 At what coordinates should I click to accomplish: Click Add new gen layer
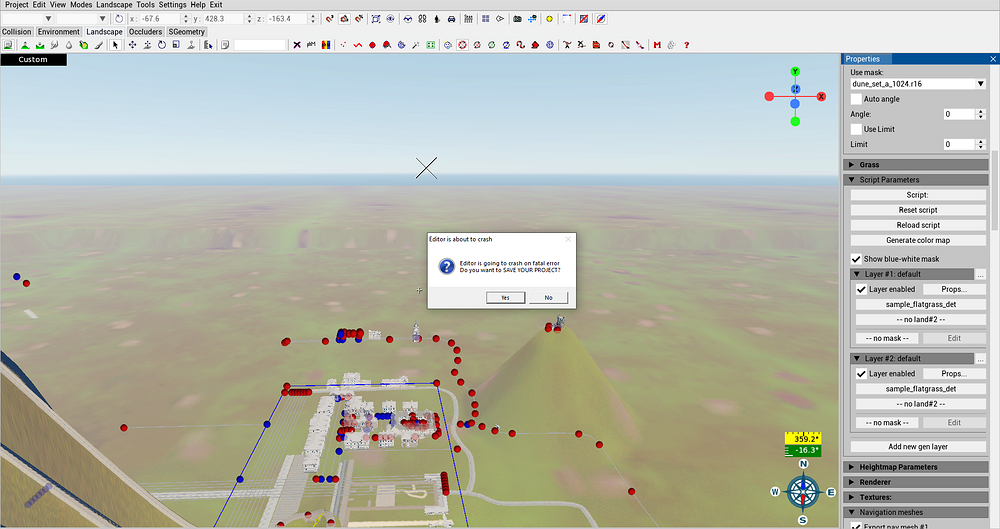(x=918, y=447)
